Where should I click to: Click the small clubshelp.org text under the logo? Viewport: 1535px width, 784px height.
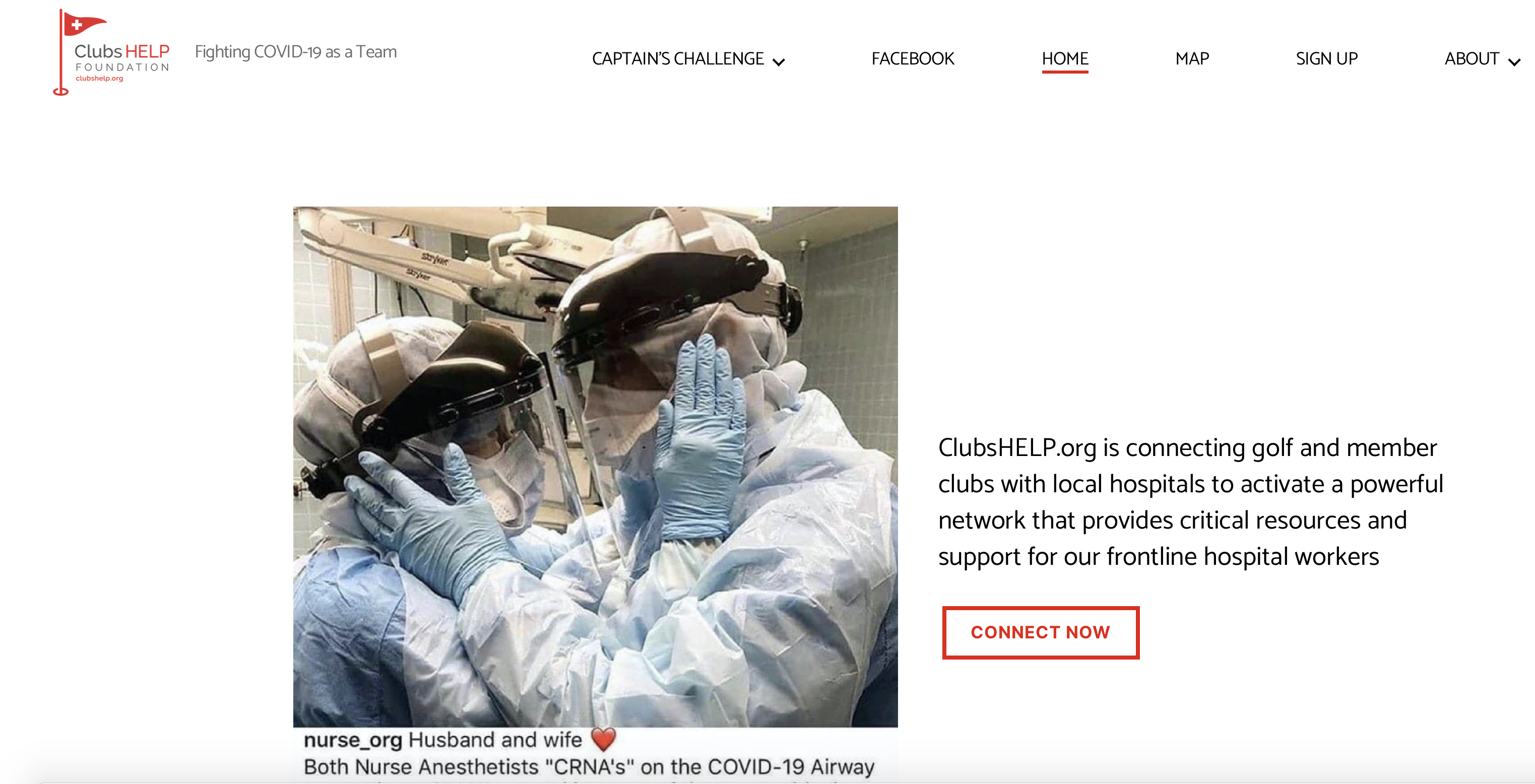coord(99,79)
